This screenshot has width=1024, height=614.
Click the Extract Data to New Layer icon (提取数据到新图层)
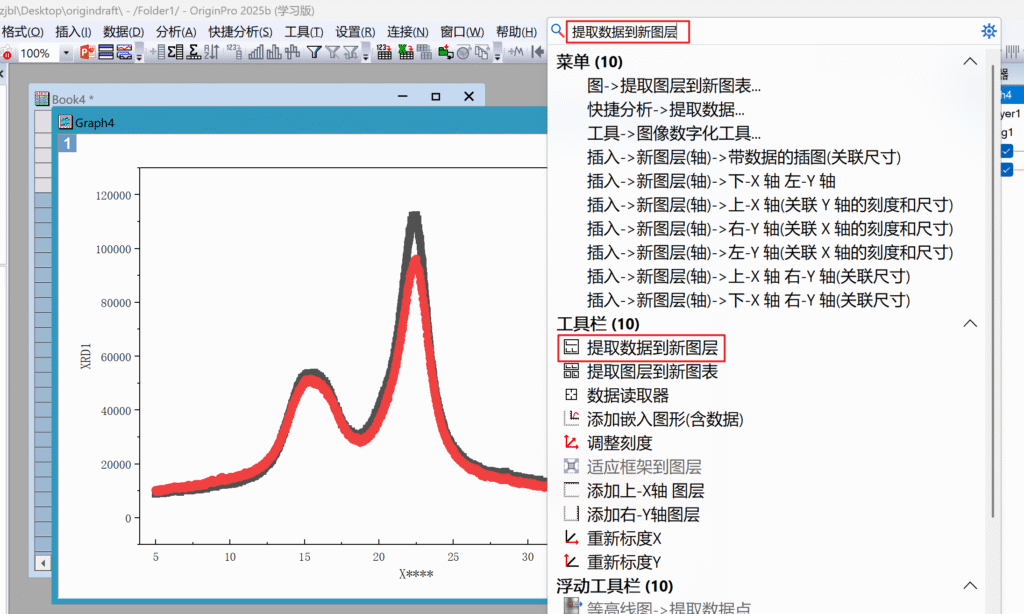[x=571, y=348]
